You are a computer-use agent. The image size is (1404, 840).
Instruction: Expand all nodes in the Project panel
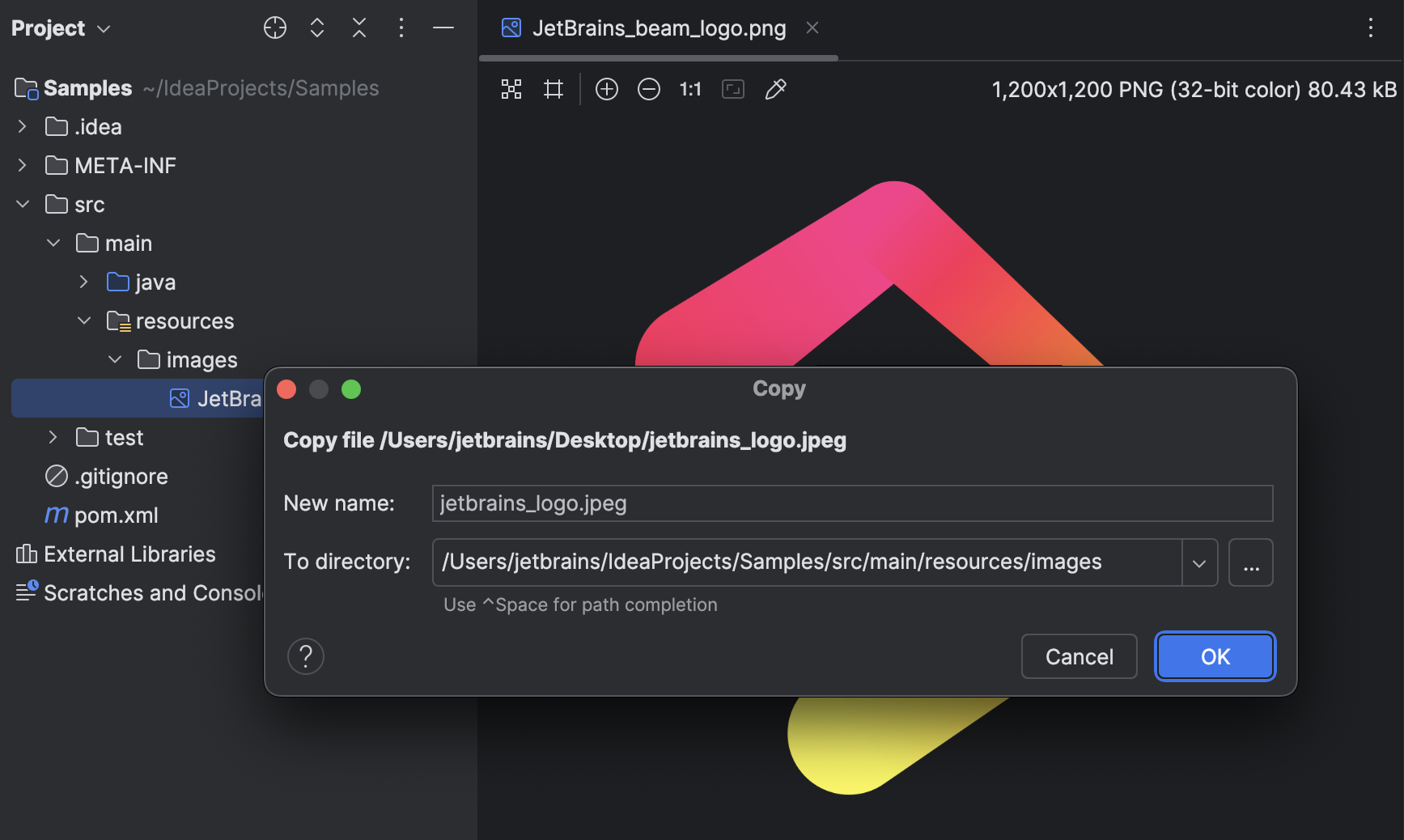click(316, 28)
